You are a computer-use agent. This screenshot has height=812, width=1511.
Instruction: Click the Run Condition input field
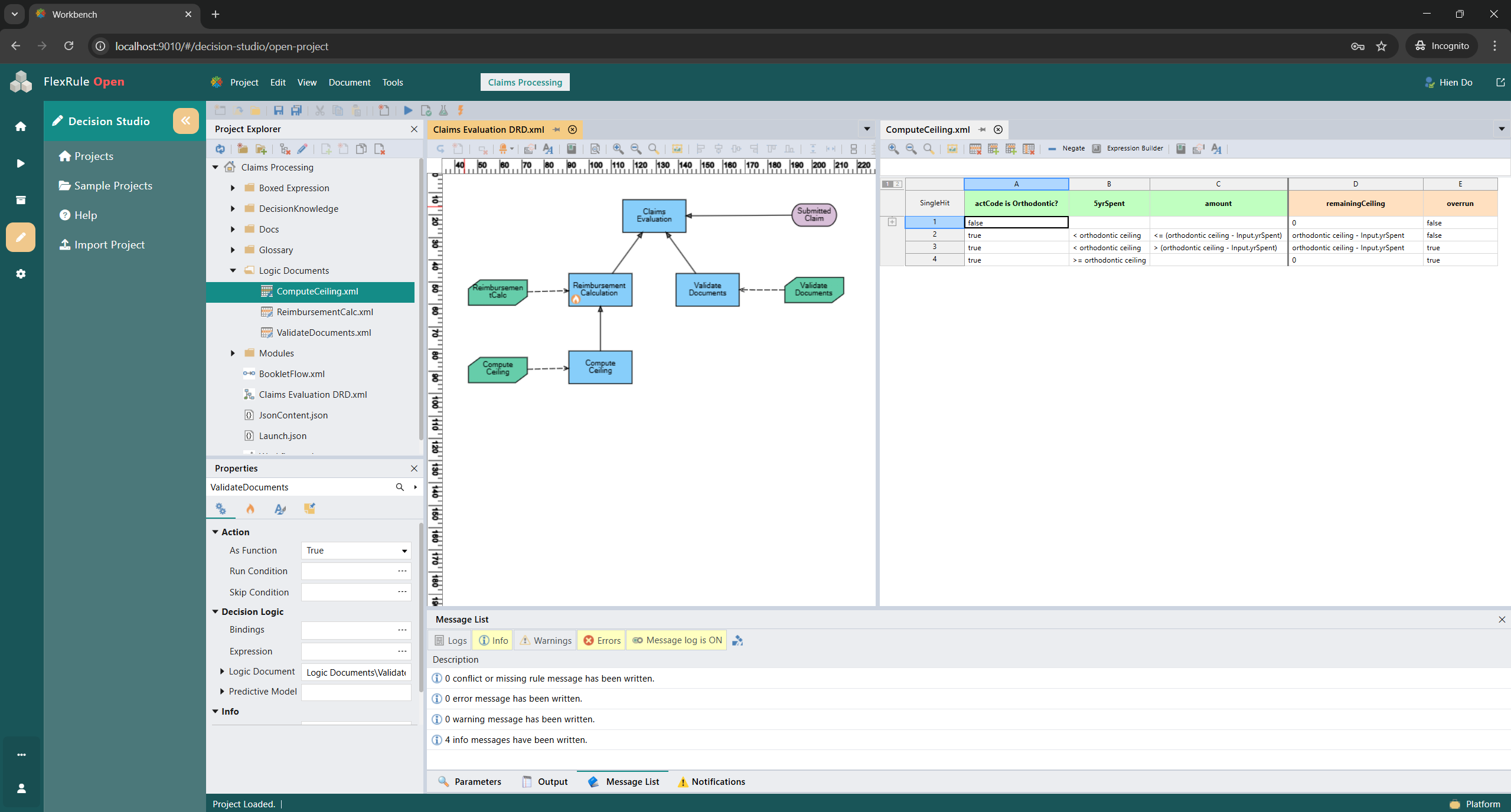pos(356,571)
